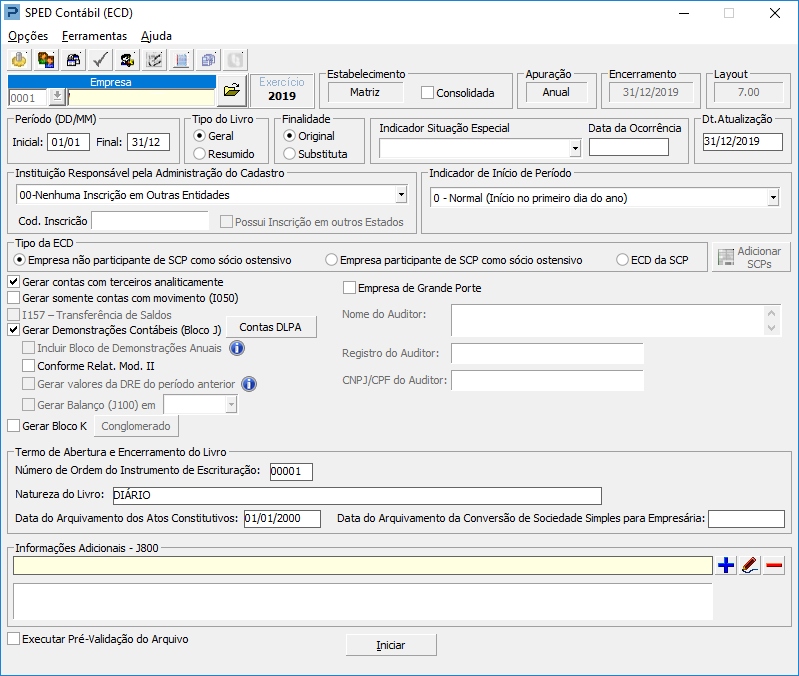
Task: Enable Gerar Bloco K checkbox
Action: tap(14, 426)
